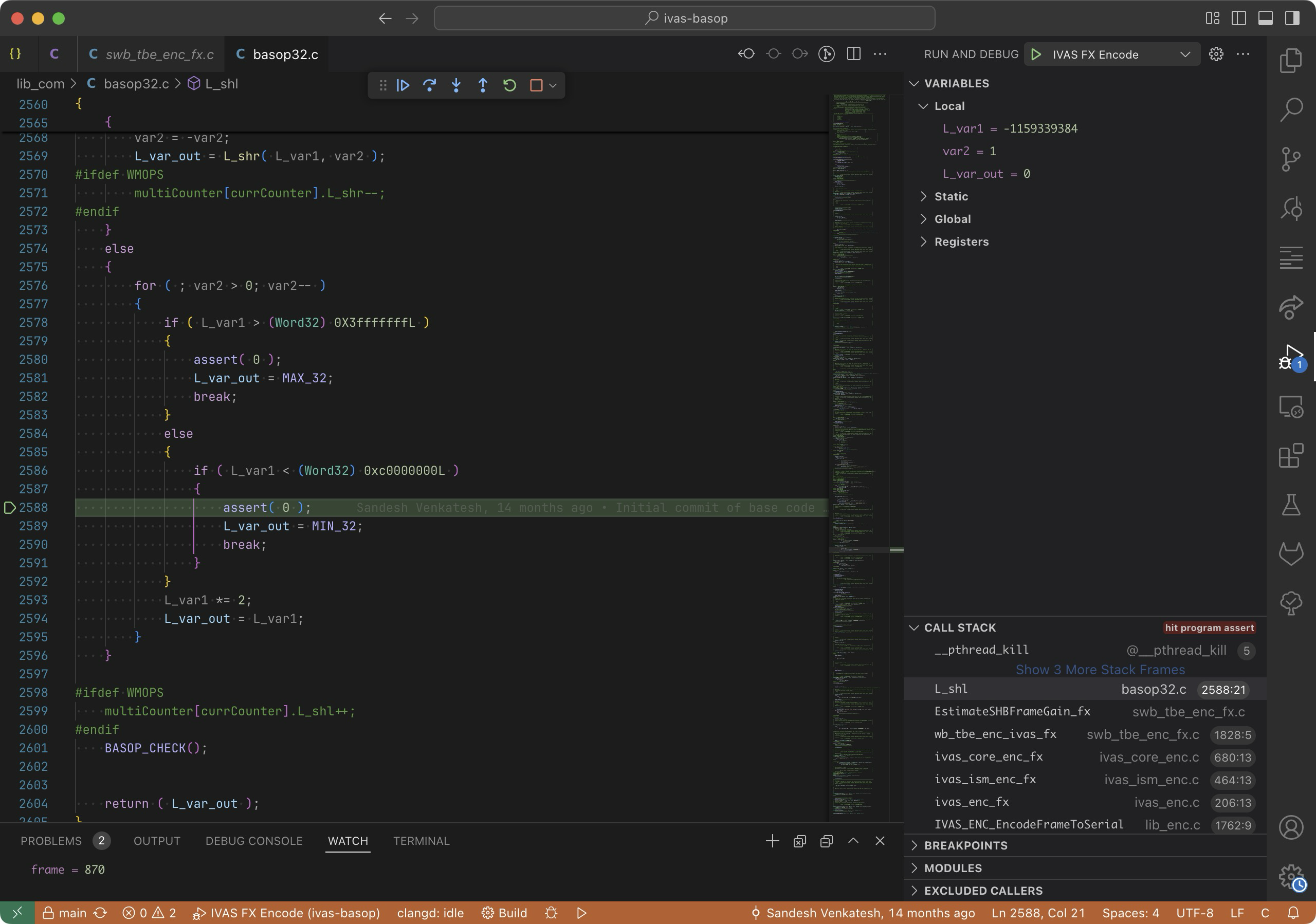Click the ivas-basop search field
This screenshot has height=924, width=1316.
[x=684, y=19]
